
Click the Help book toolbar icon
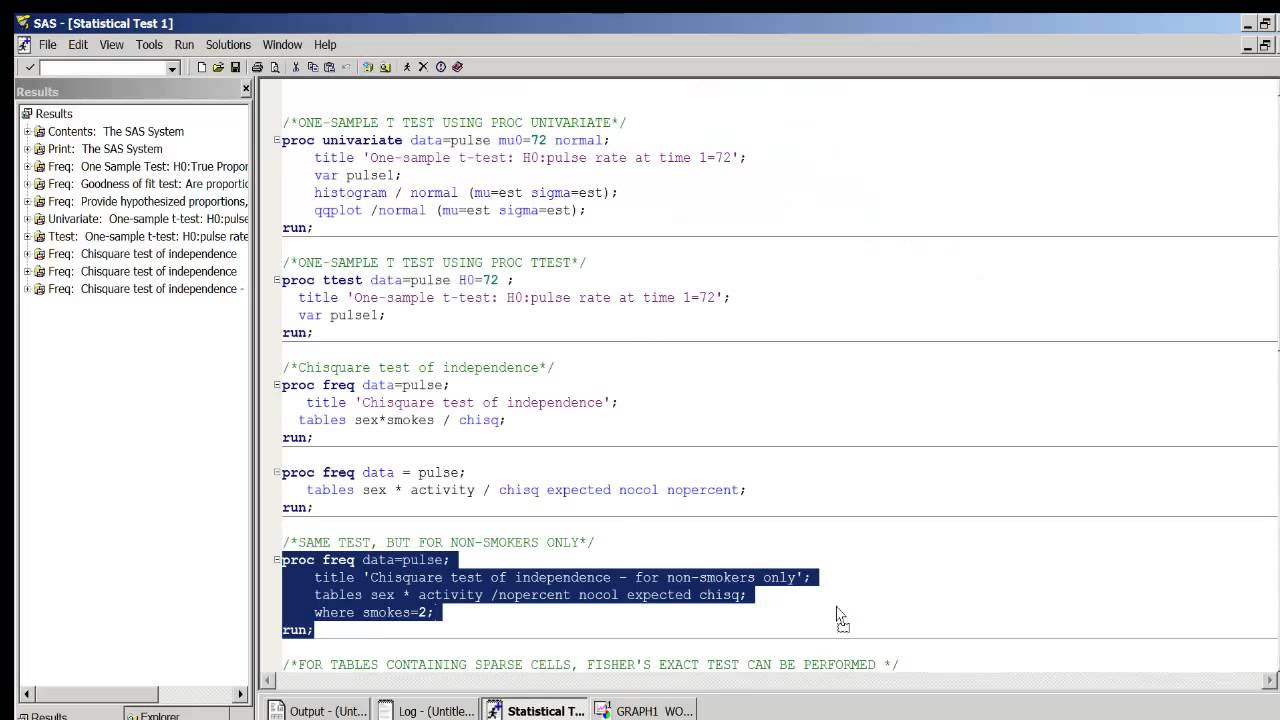point(457,67)
